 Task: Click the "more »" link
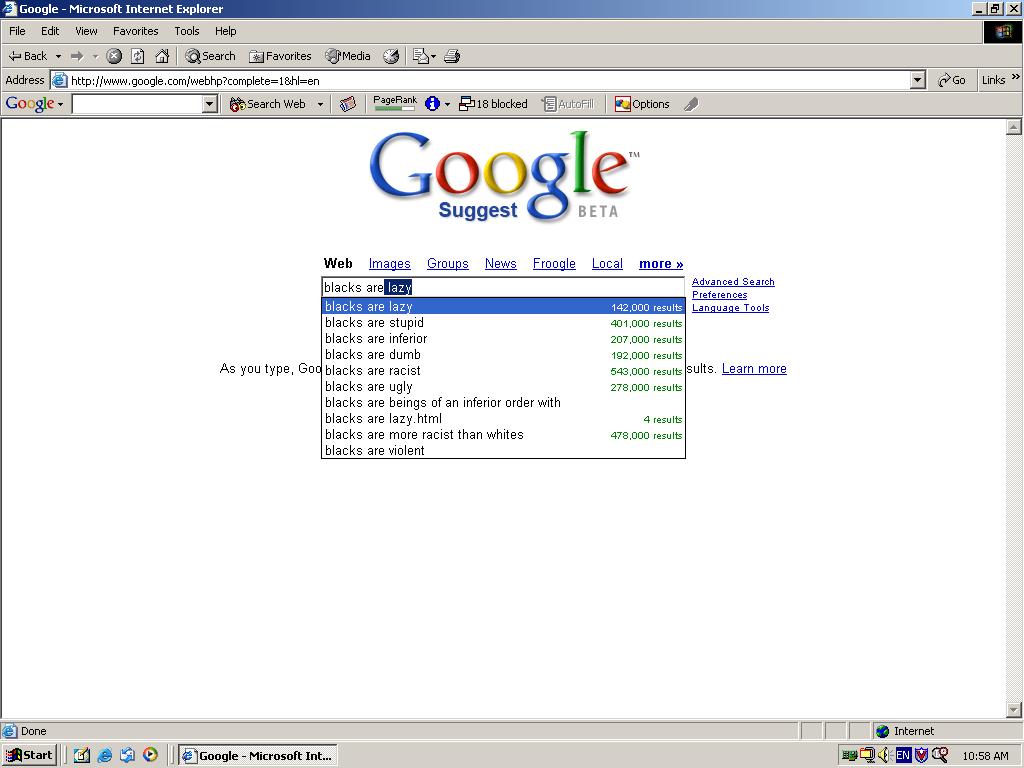[661, 264]
